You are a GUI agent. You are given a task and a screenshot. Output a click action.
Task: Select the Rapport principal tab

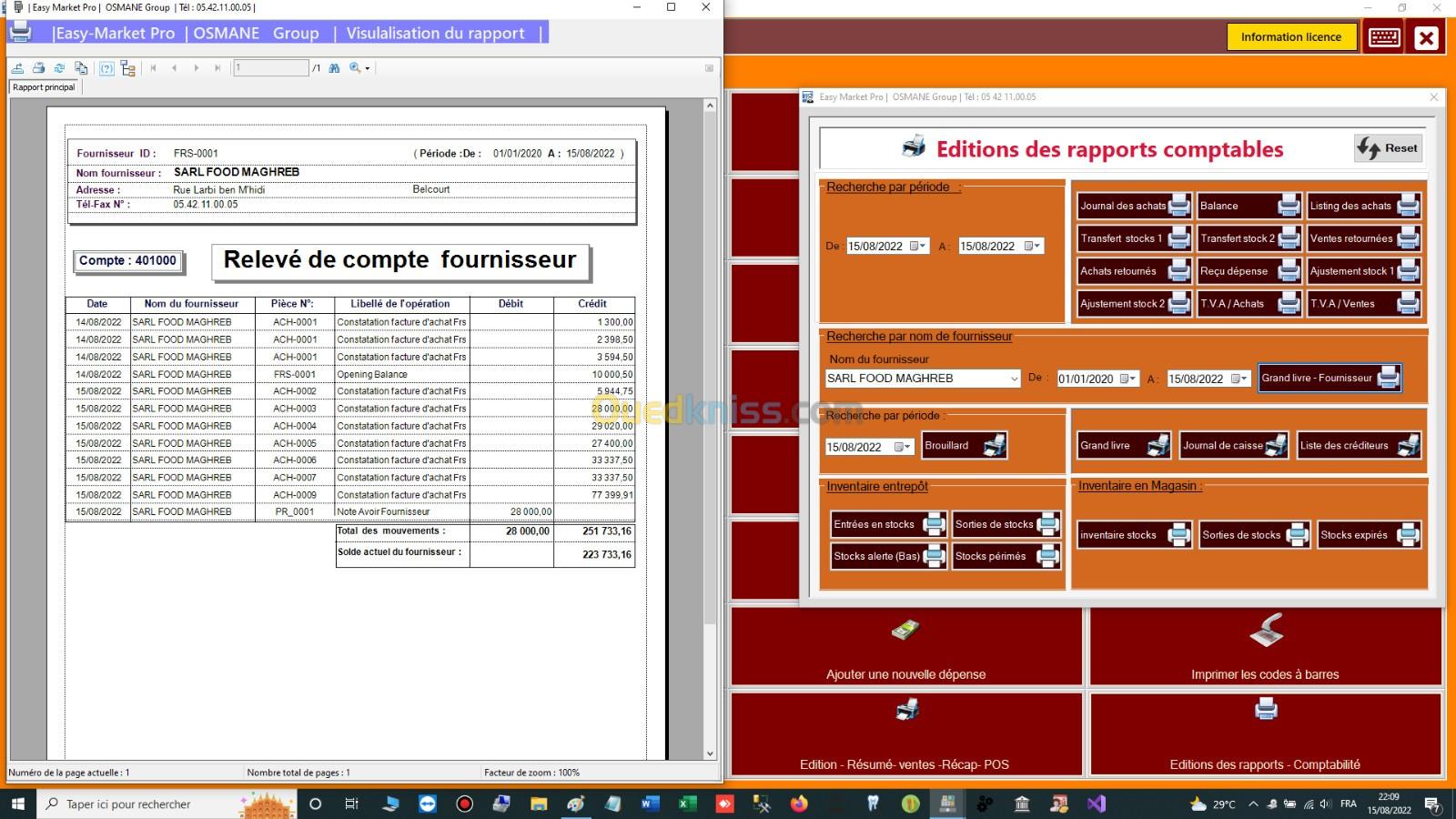point(44,87)
